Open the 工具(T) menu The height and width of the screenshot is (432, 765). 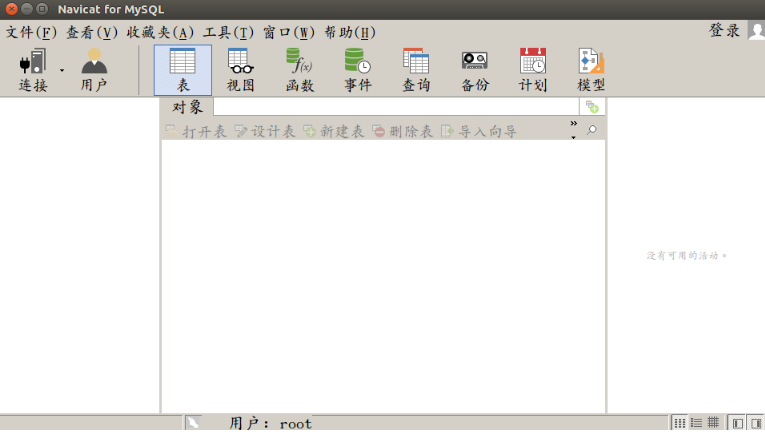[228, 33]
